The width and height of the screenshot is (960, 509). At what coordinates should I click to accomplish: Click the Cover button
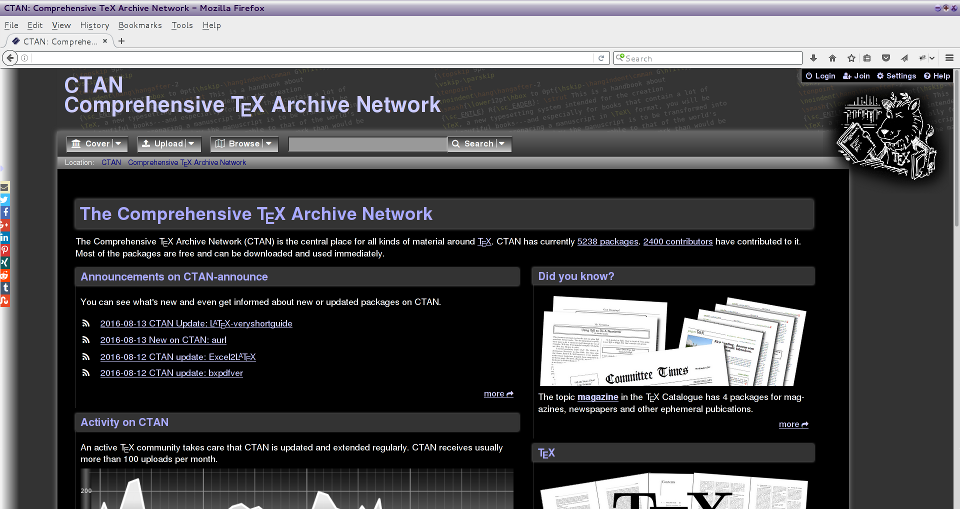pyautogui.click(x=91, y=144)
